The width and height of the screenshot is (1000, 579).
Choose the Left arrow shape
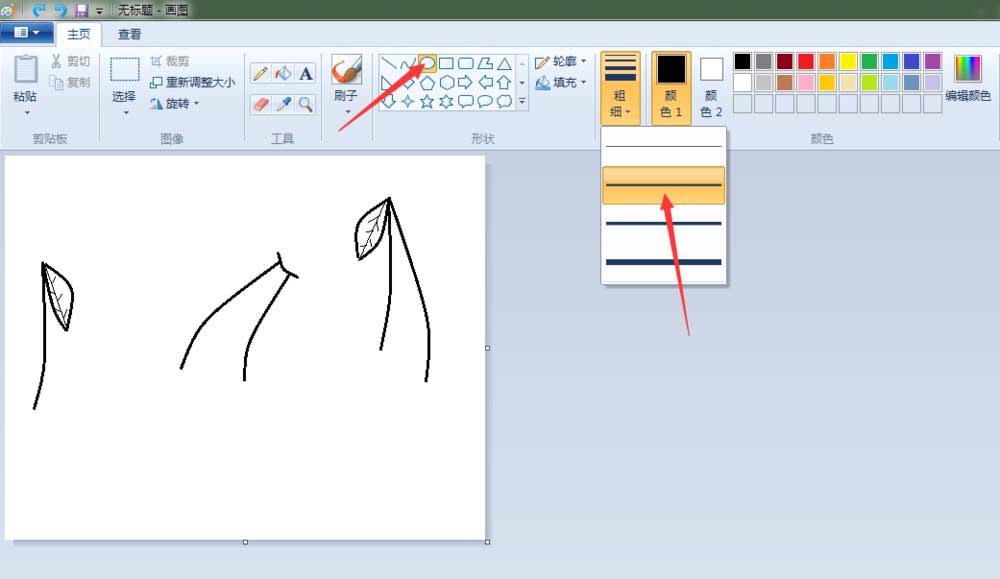pos(485,82)
